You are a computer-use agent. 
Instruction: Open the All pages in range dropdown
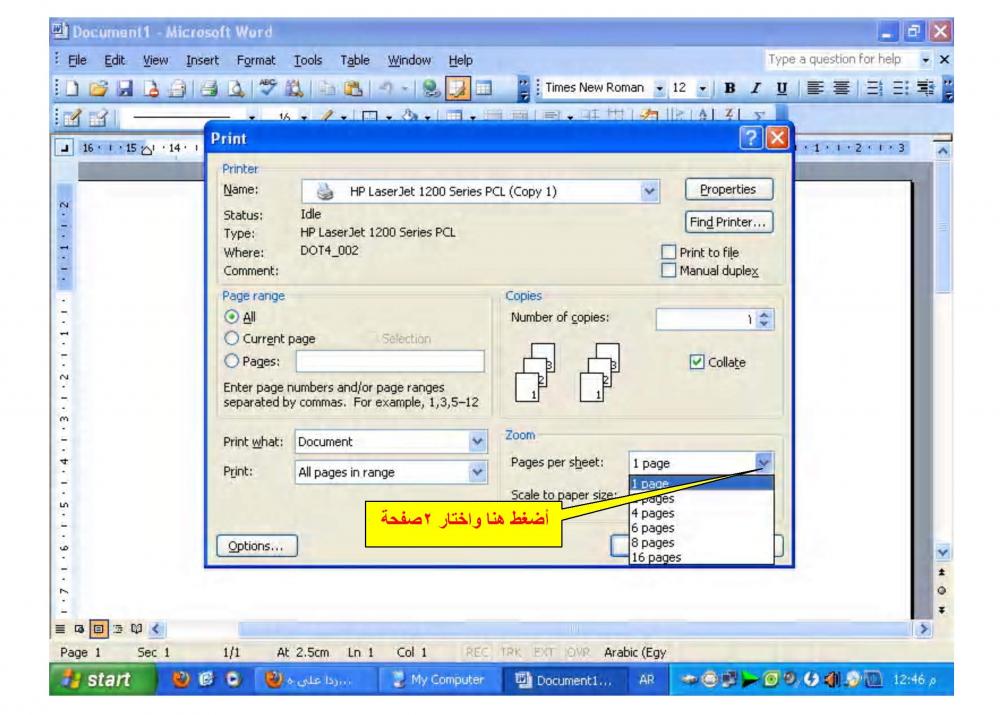(477, 472)
